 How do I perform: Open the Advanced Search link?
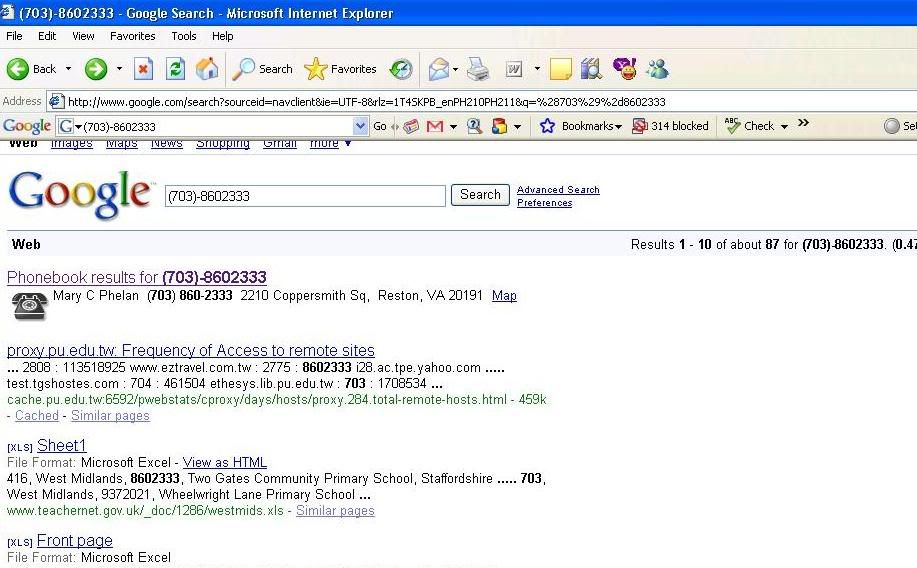click(558, 190)
